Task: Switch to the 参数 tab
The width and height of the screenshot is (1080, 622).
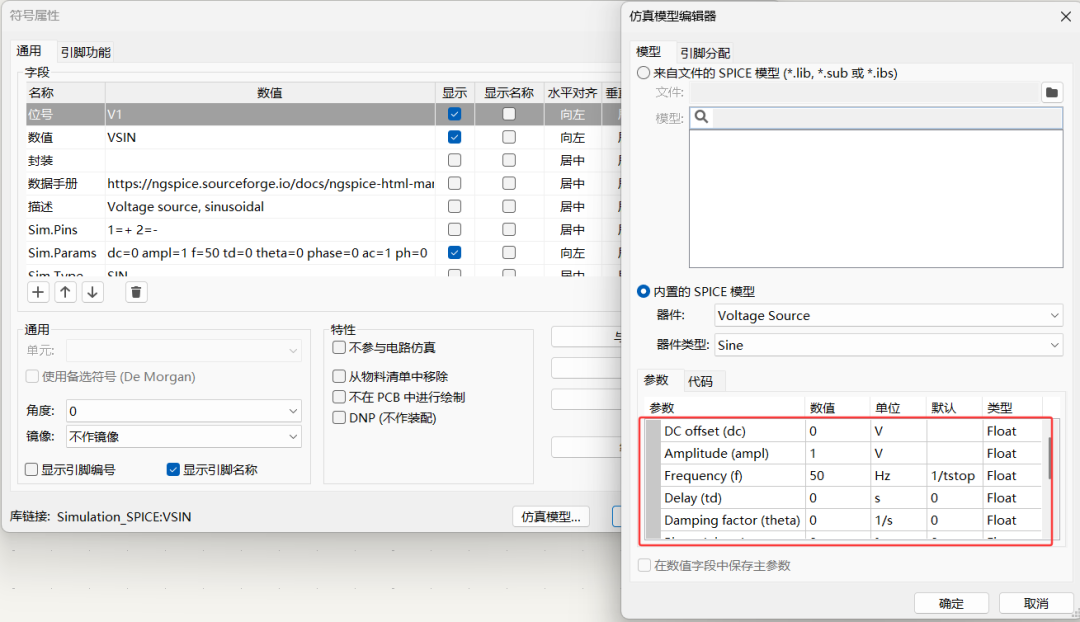Action: click(656, 380)
